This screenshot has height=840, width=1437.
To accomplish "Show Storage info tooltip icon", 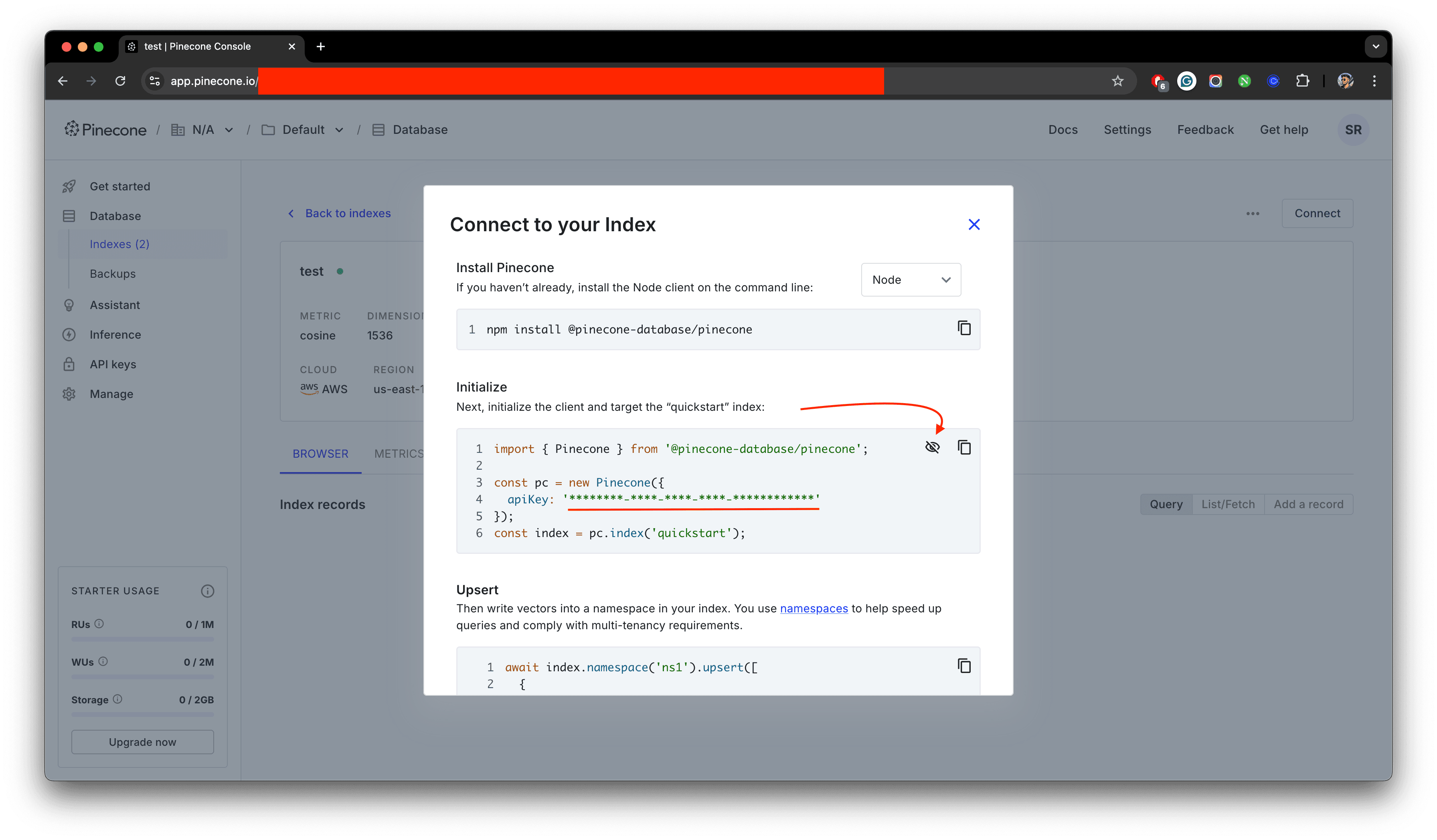I will point(117,699).
